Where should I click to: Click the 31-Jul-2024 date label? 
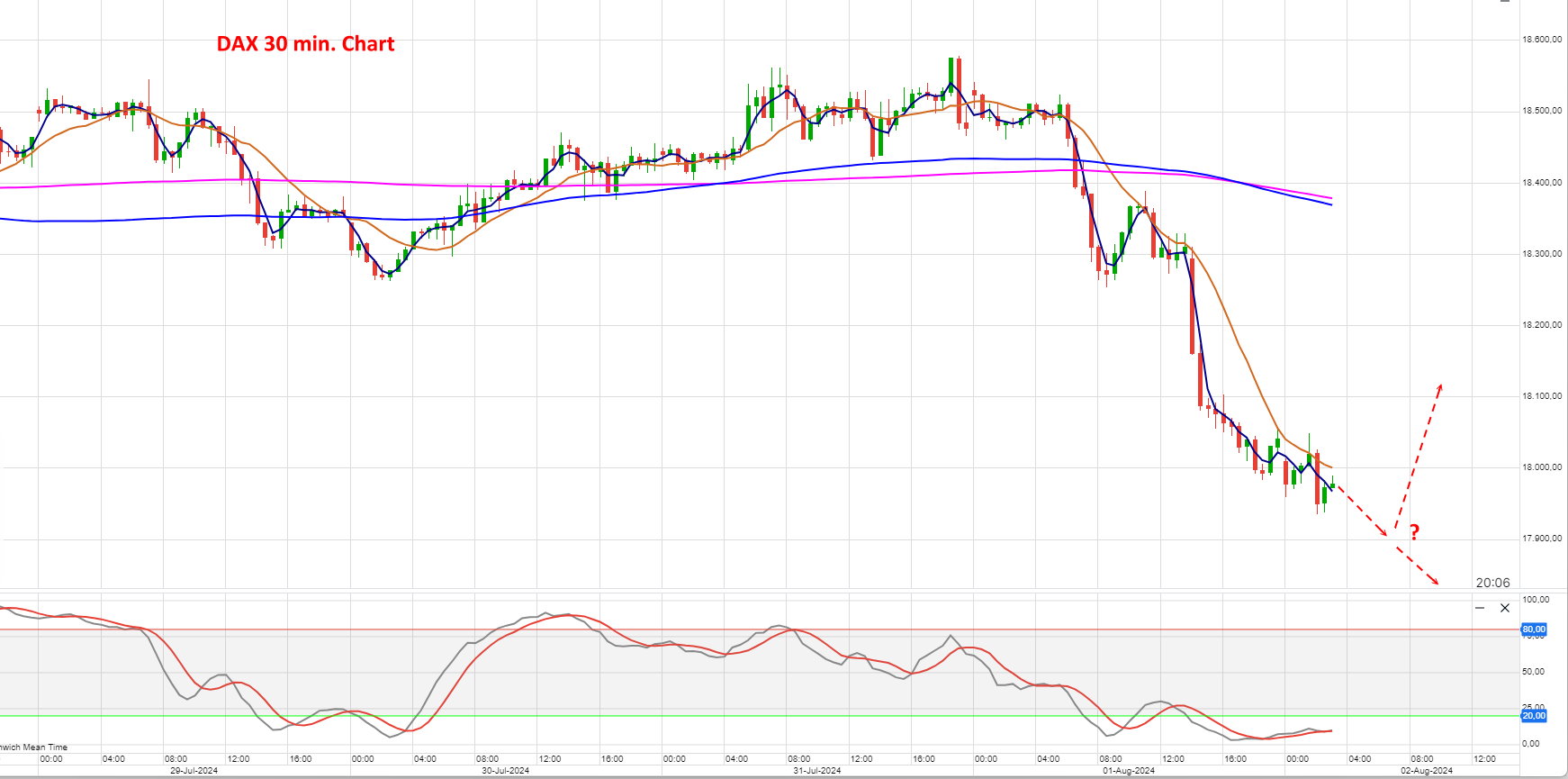(817, 771)
